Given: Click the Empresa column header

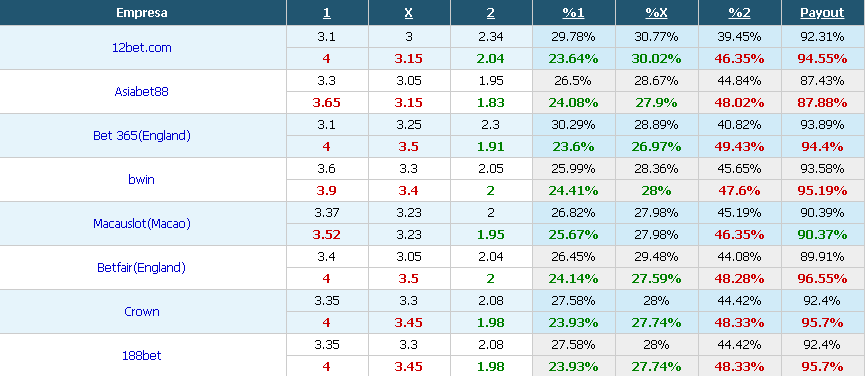Looking at the screenshot, I should point(142,13).
